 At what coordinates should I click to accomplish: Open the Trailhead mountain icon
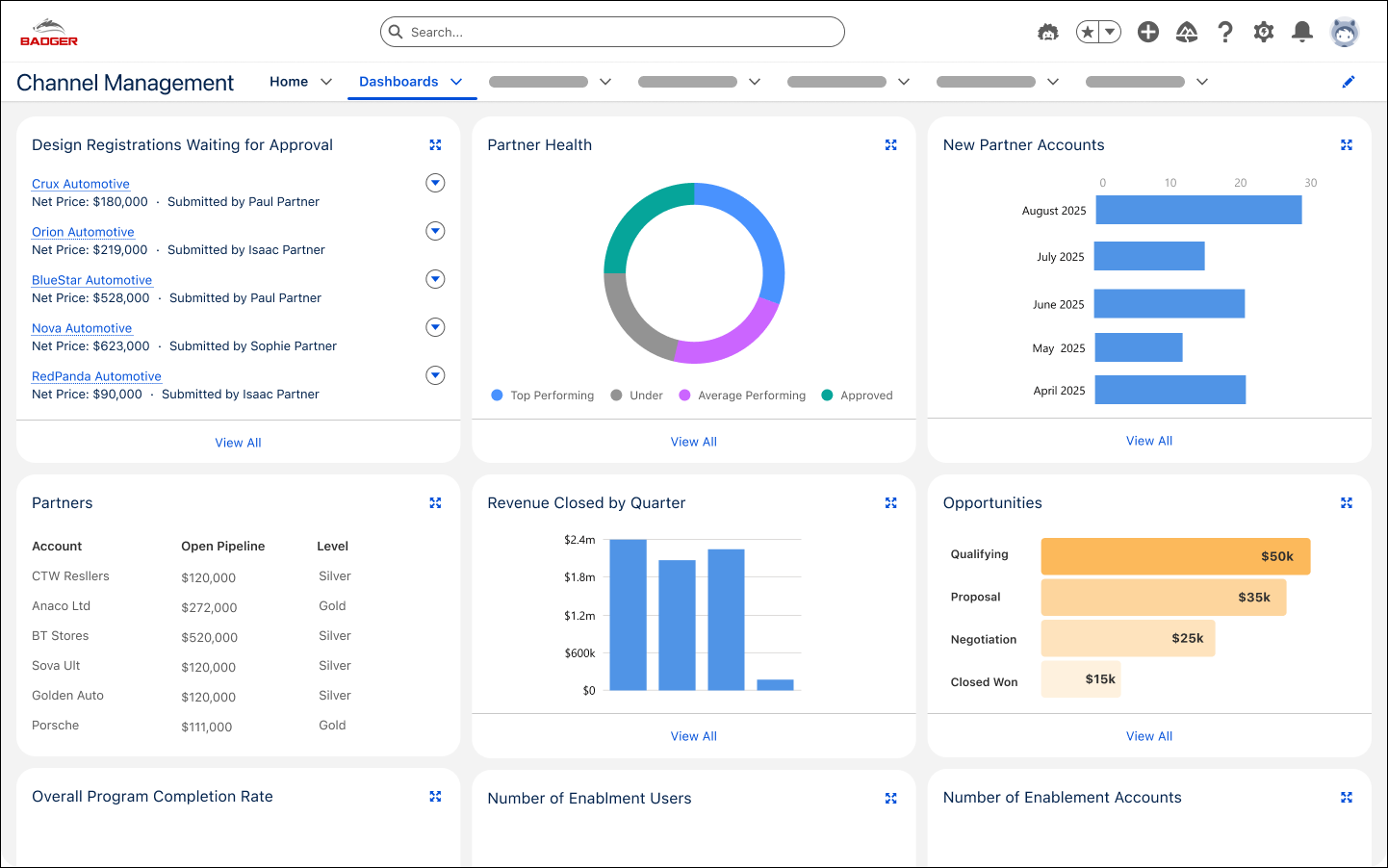pyautogui.click(x=1187, y=32)
